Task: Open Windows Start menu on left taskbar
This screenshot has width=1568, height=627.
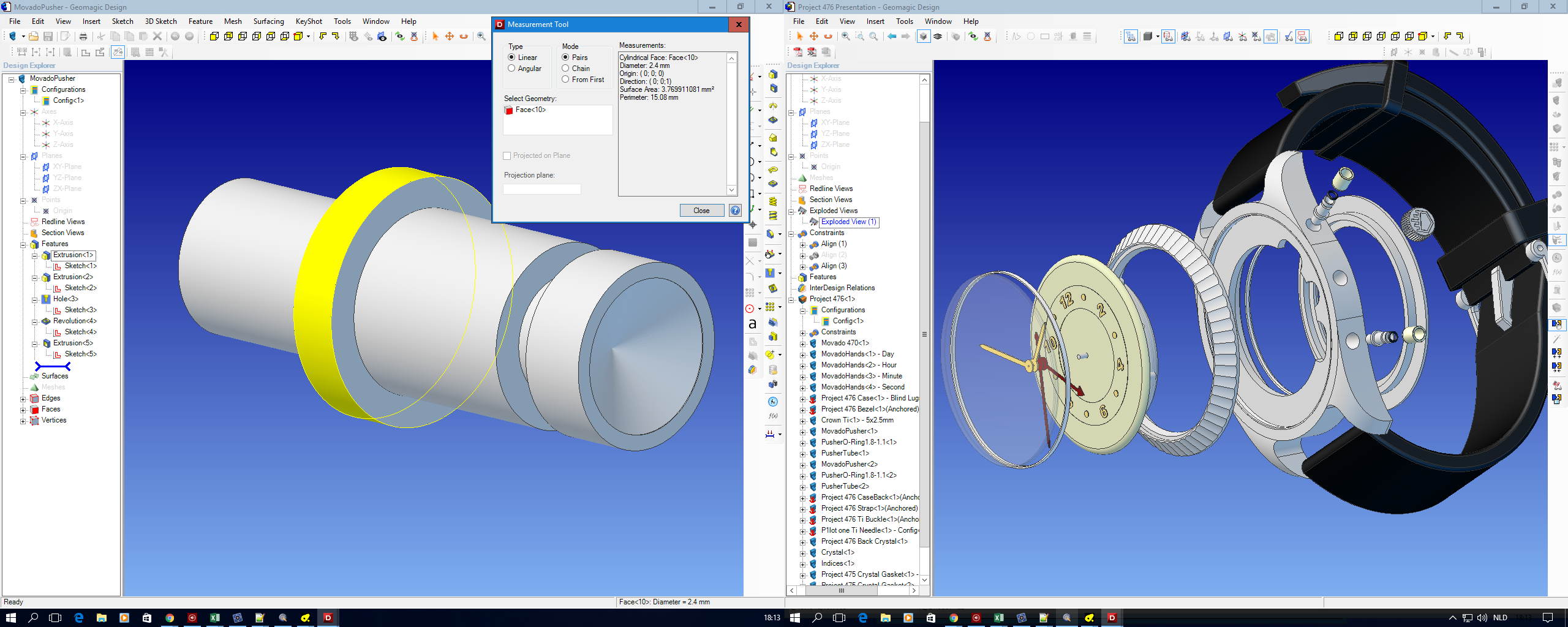Action: tap(11, 617)
